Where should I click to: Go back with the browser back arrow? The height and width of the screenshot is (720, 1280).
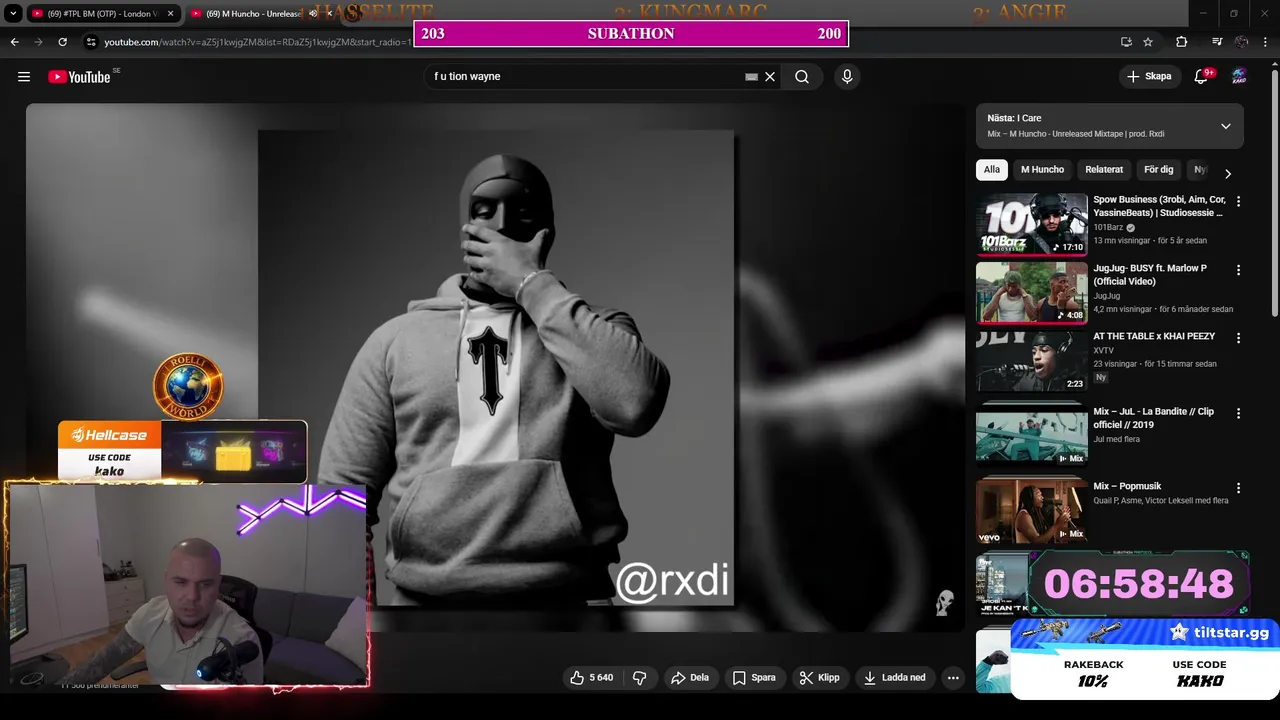[14, 42]
